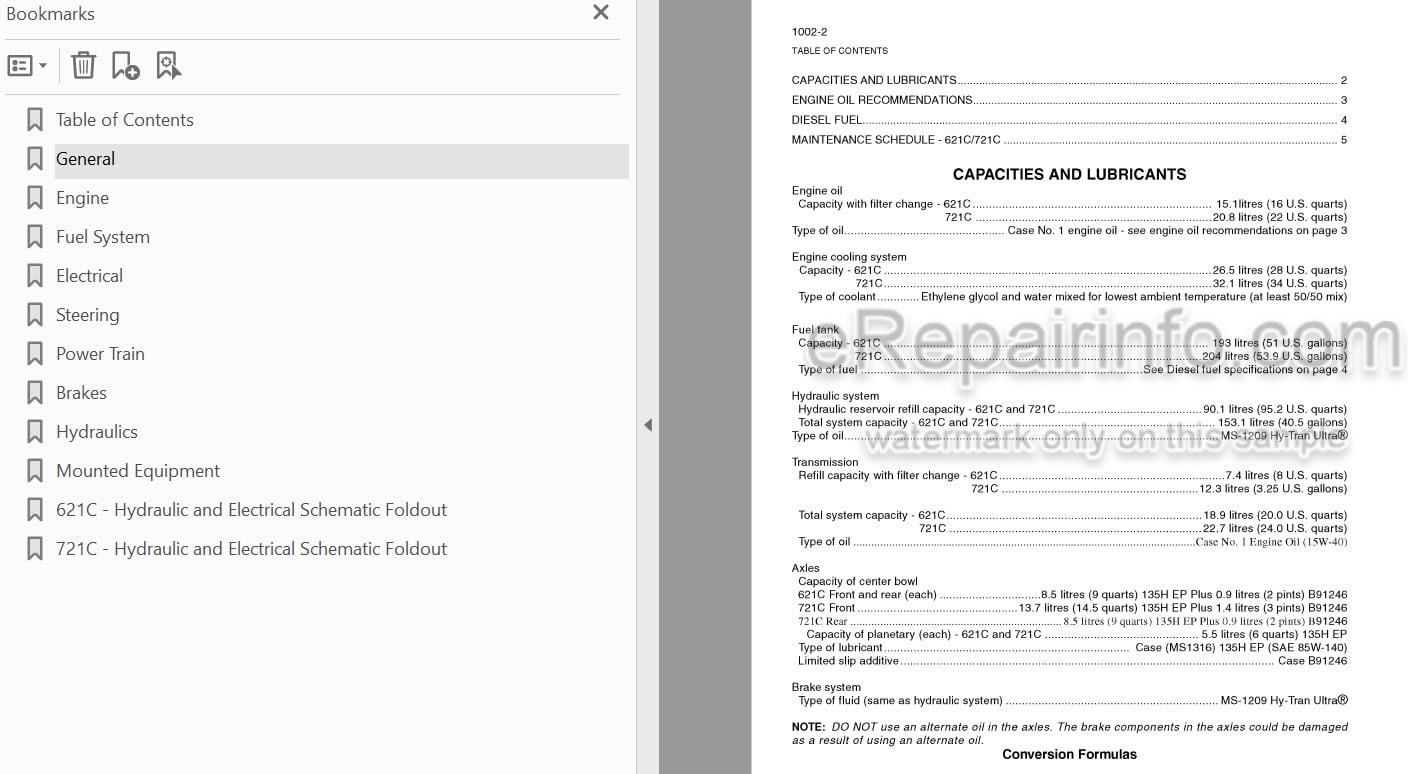Click bookmark icon beside Mounted Equipment
The width and height of the screenshot is (1408, 774).
pyautogui.click(x=35, y=471)
